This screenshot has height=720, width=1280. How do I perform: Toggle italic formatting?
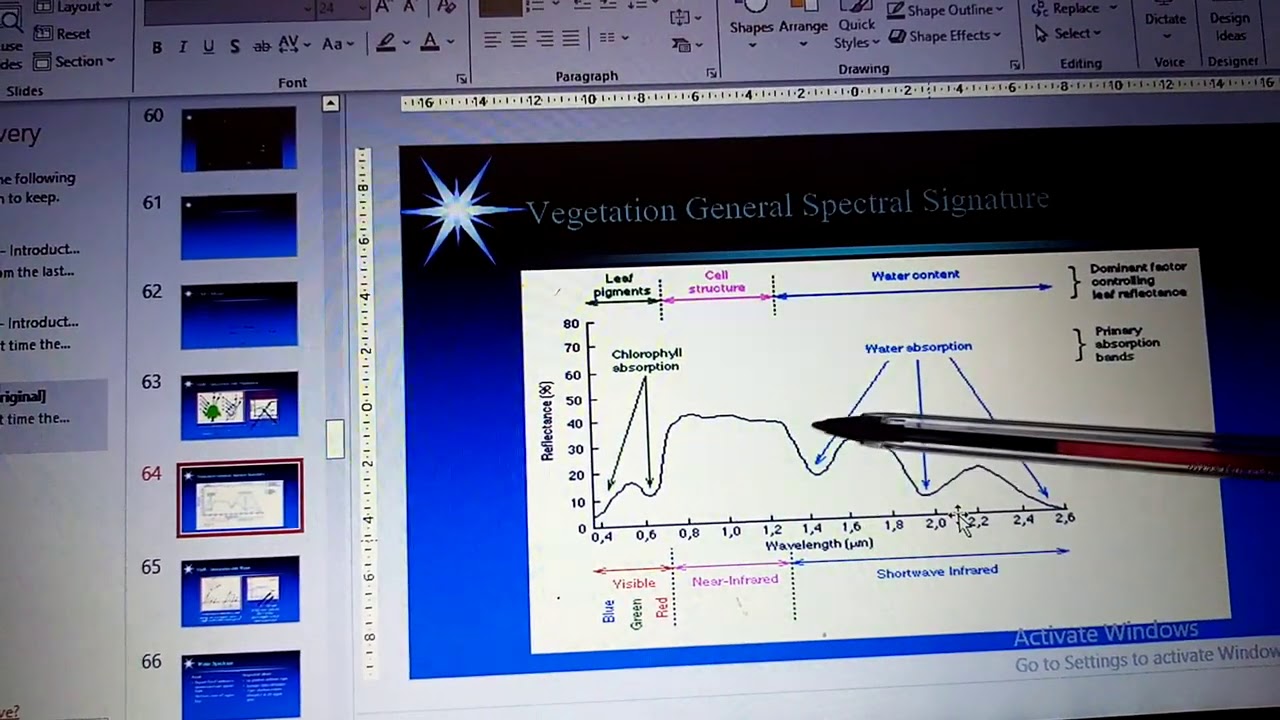point(182,47)
